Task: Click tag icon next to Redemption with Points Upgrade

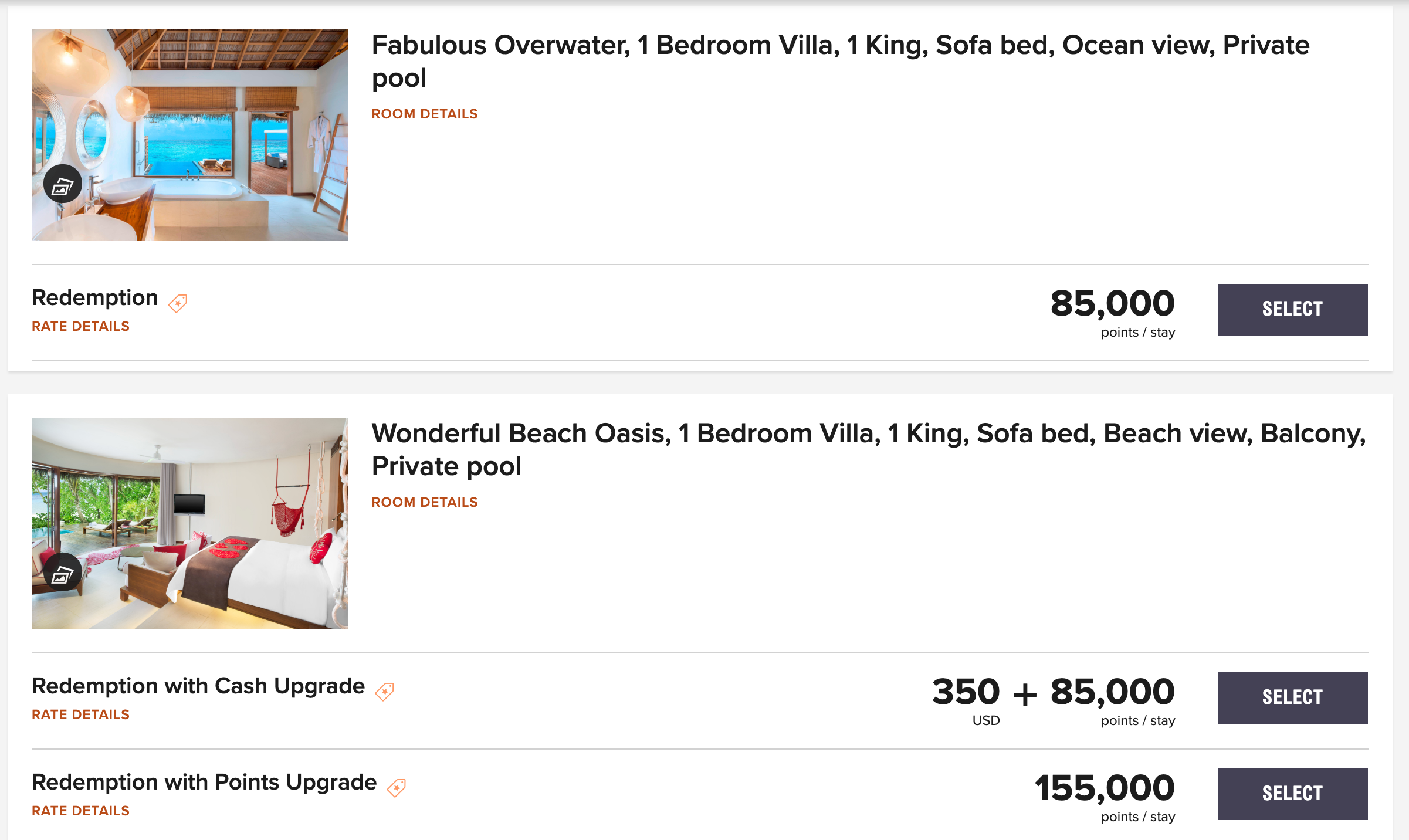Action: (397, 787)
